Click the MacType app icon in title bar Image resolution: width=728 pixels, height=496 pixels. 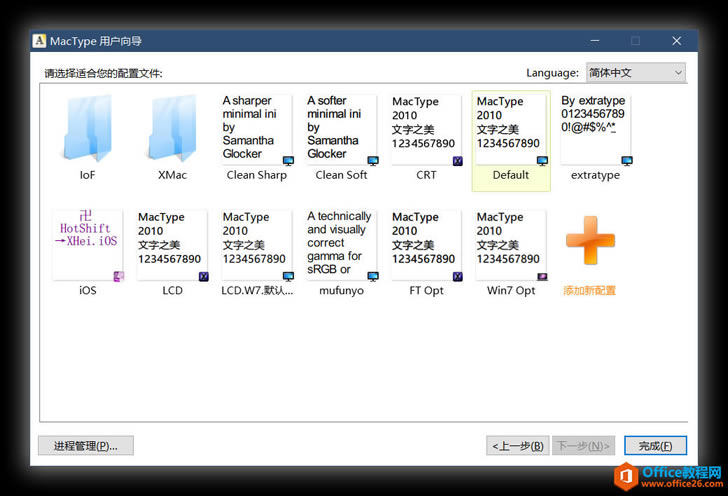(x=39, y=41)
